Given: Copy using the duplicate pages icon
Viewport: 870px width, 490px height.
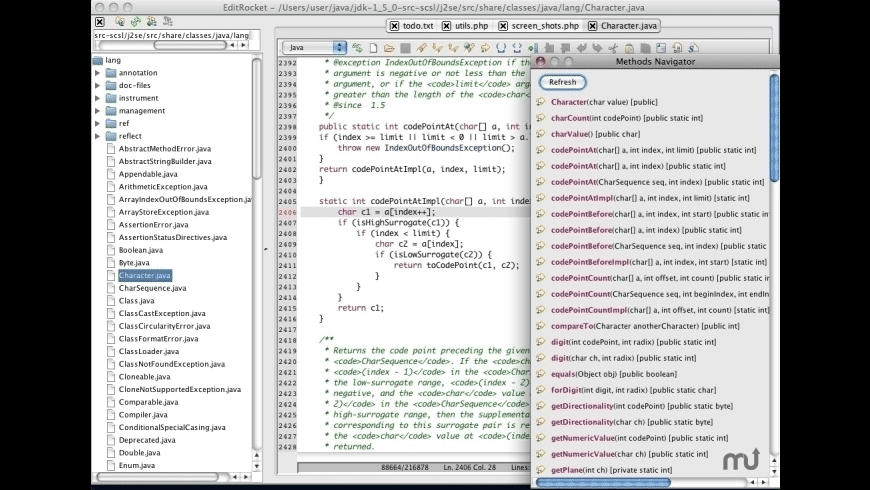Looking at the screenshot, I should (x=645, y=48).
